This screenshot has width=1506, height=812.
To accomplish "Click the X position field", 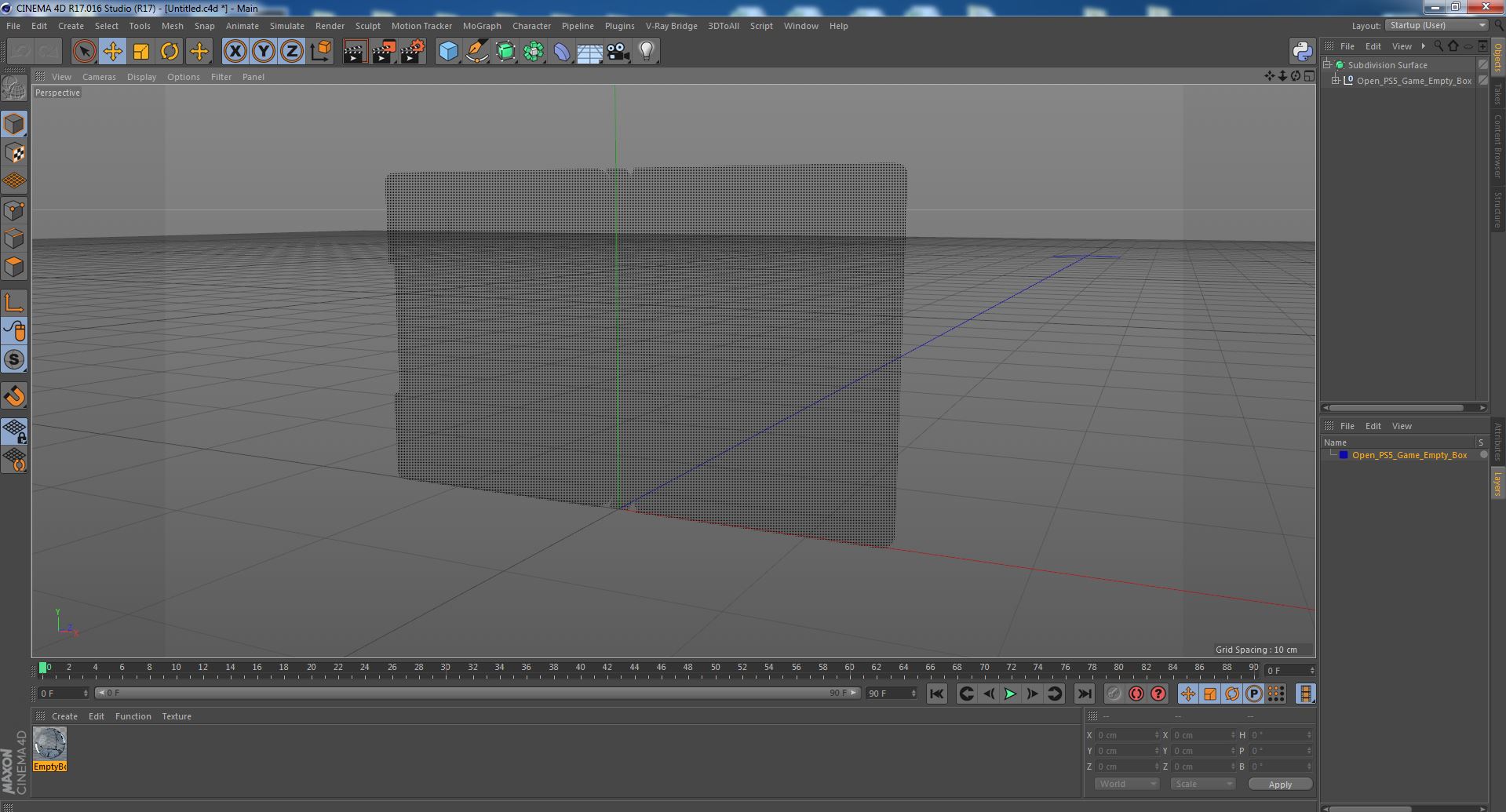I will coord(1128,735).
